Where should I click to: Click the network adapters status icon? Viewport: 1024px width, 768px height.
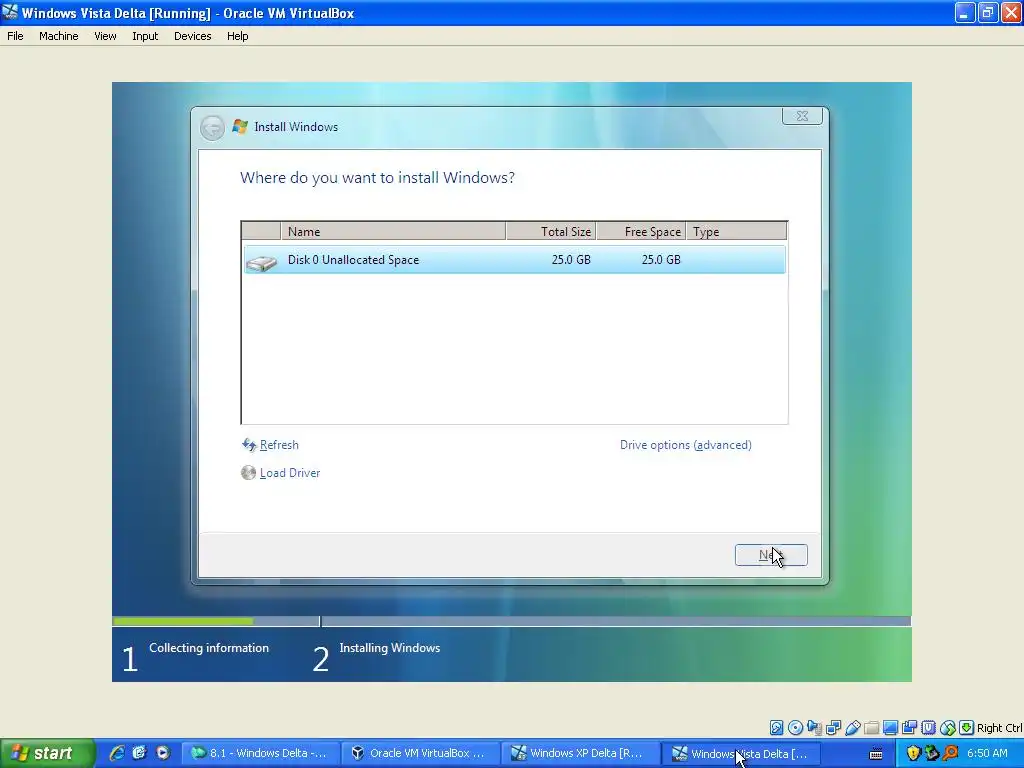(833, 728)
